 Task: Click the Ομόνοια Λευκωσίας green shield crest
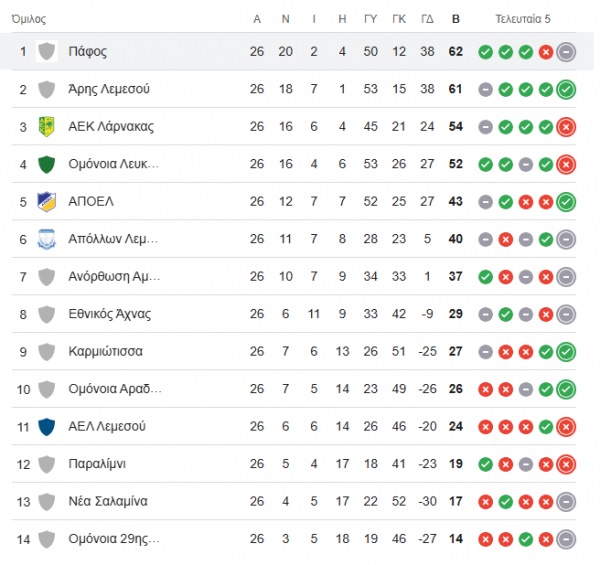click(47, 164)
